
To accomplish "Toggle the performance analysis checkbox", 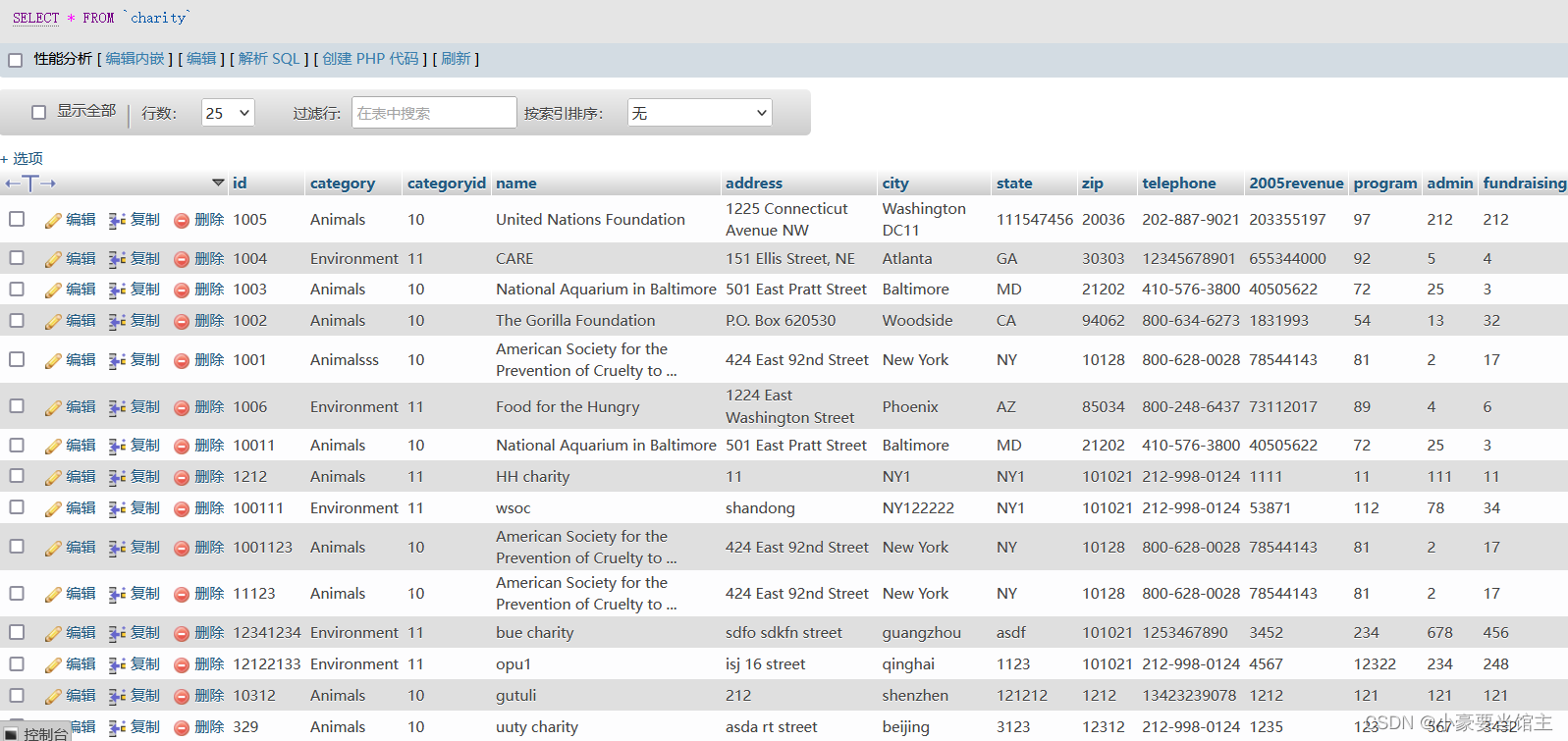I will click(15, 60).
